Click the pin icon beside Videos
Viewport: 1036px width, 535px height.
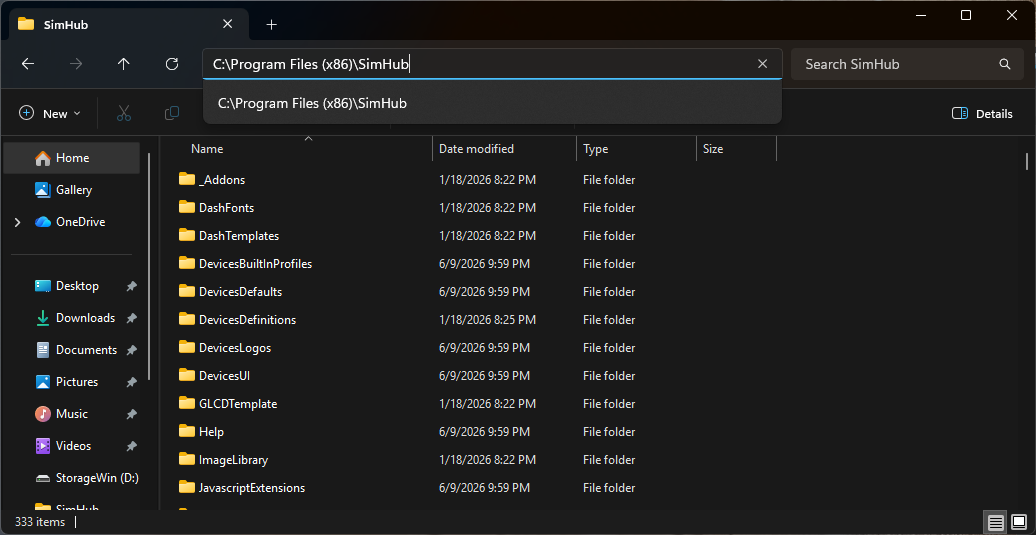tap(131, 446)
